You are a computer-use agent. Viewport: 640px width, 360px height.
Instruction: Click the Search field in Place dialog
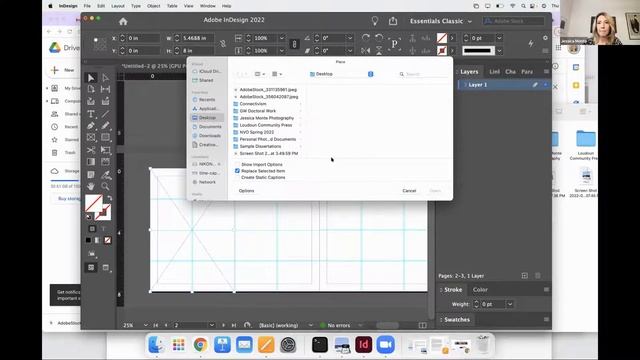coord(422,74)
